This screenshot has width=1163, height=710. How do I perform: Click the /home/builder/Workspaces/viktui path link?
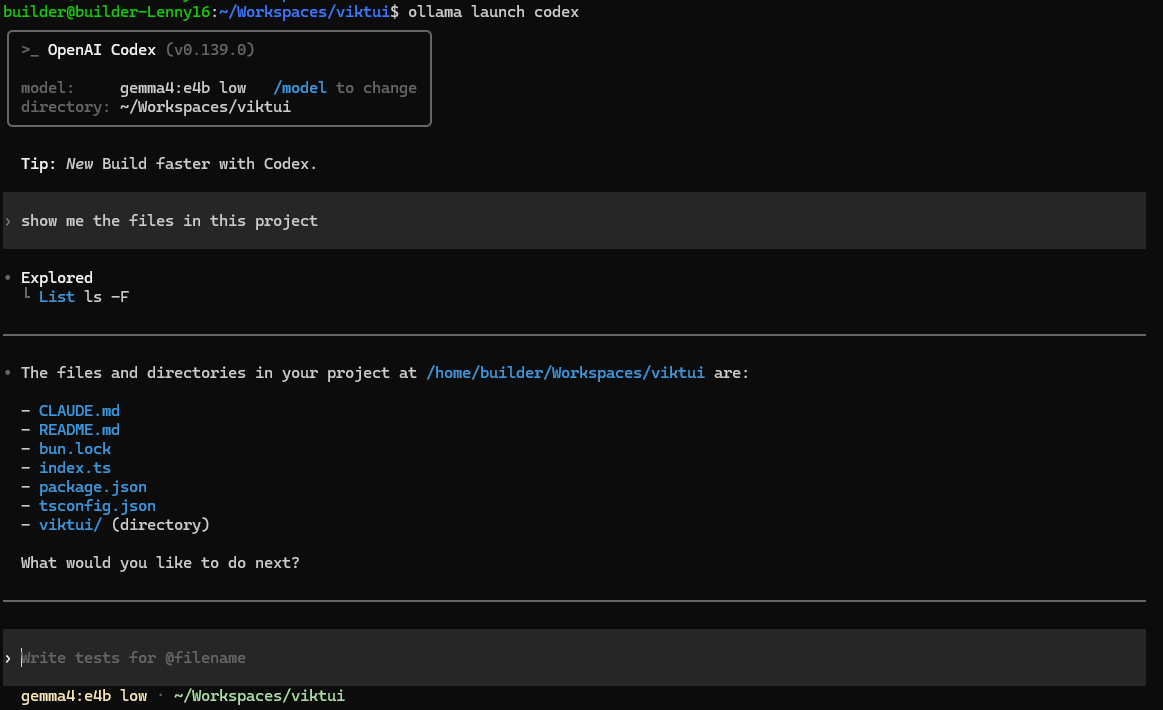566,373
